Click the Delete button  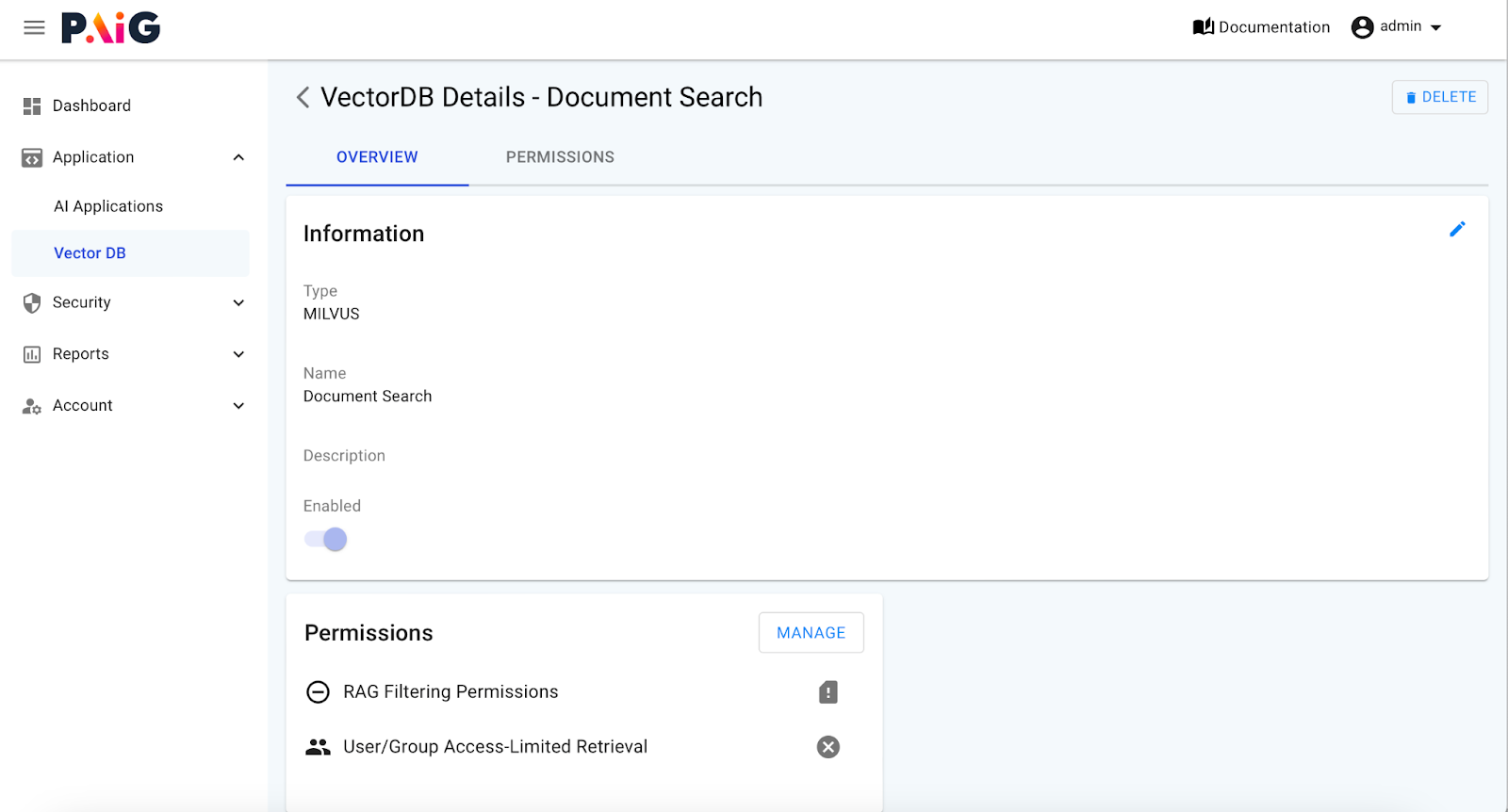coord(1439,97)
